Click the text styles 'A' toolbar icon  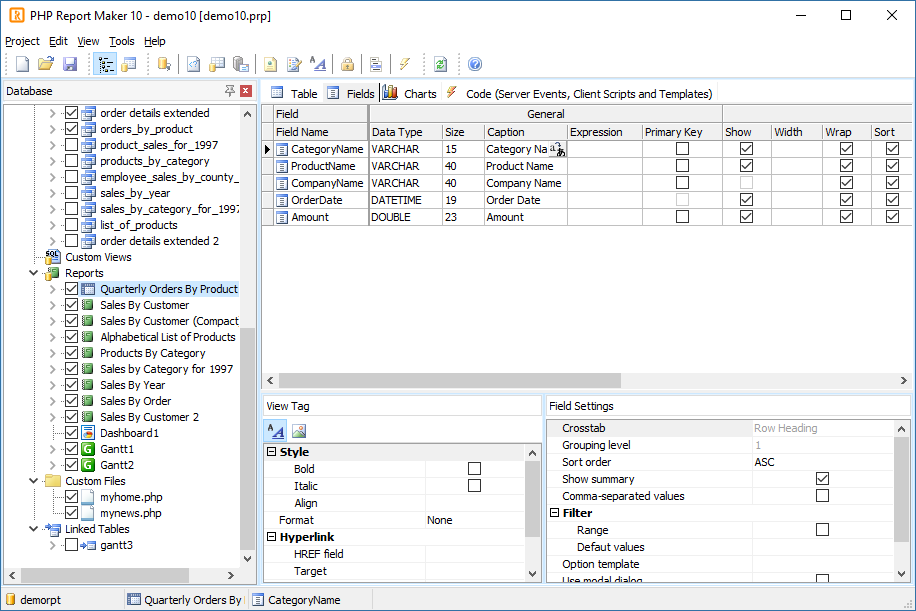(318, 64)
